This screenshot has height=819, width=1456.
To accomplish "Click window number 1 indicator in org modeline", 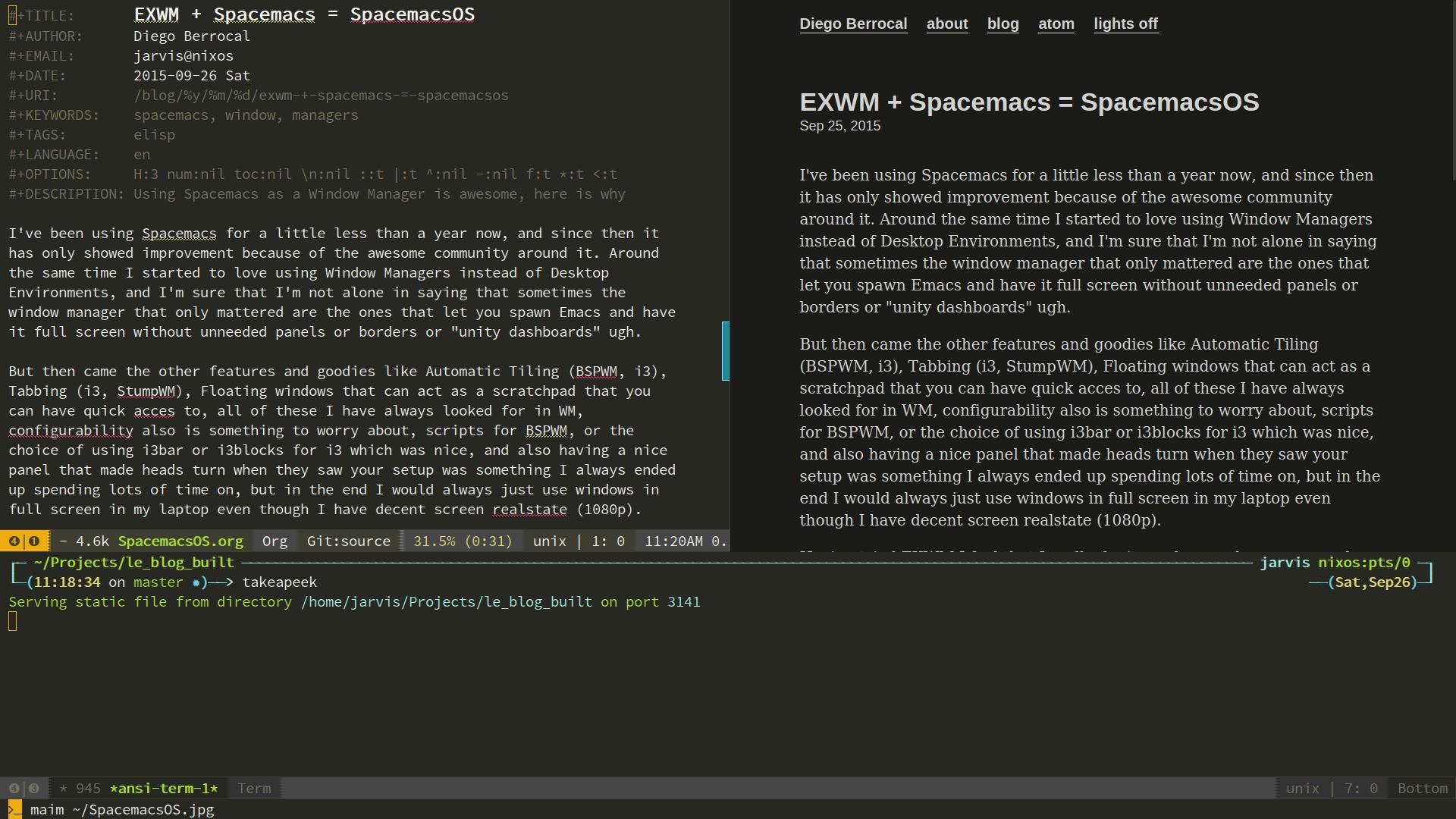I will pyautogui.click(x=34, y=541).
